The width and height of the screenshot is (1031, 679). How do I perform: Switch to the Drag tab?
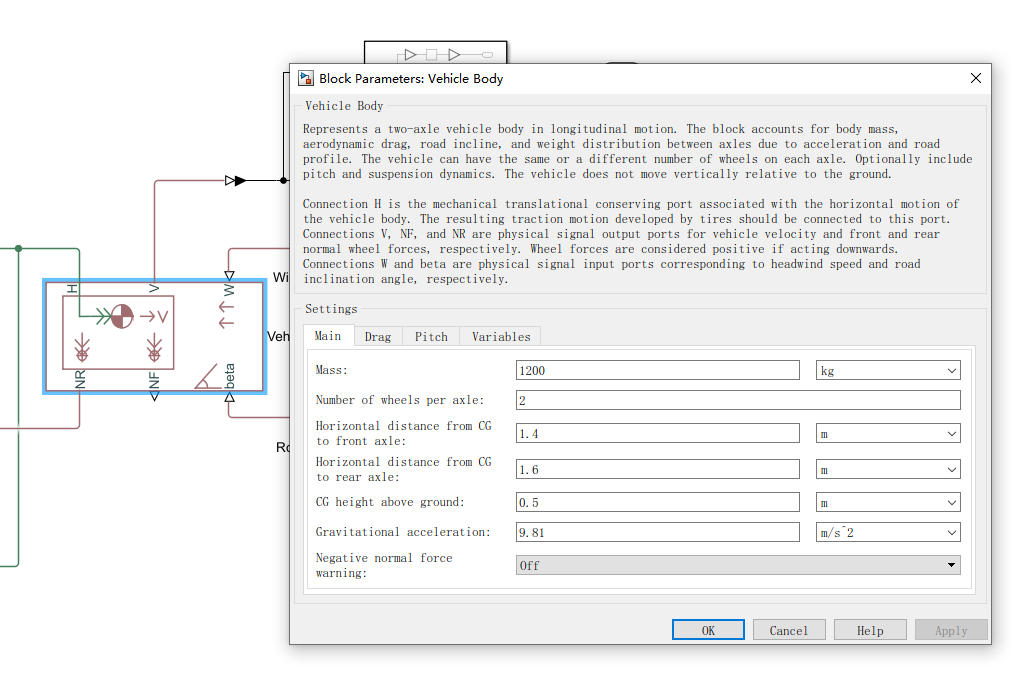tap(378, 337)
